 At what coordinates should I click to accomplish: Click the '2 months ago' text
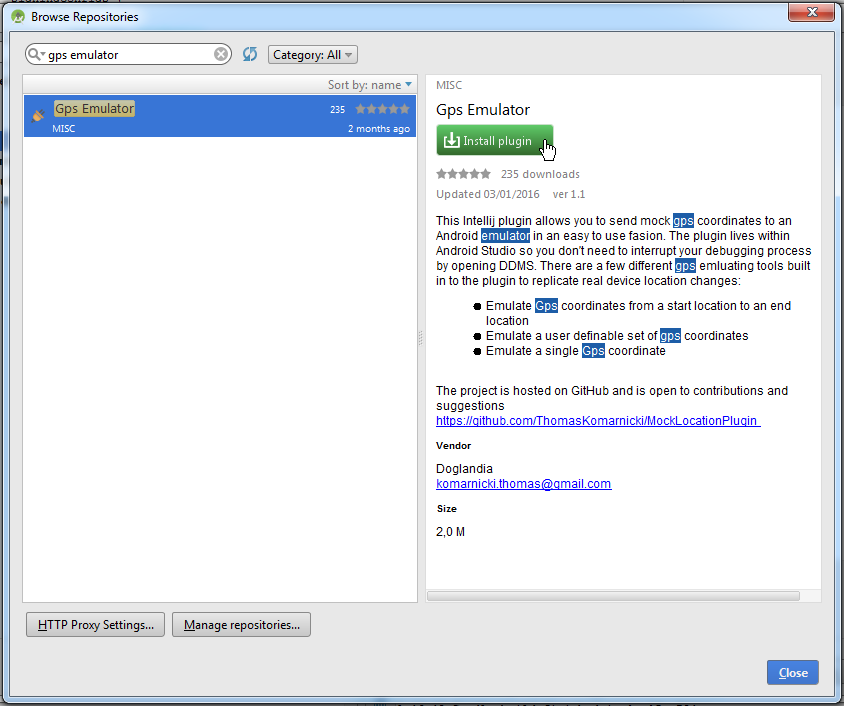click(378, 129)
